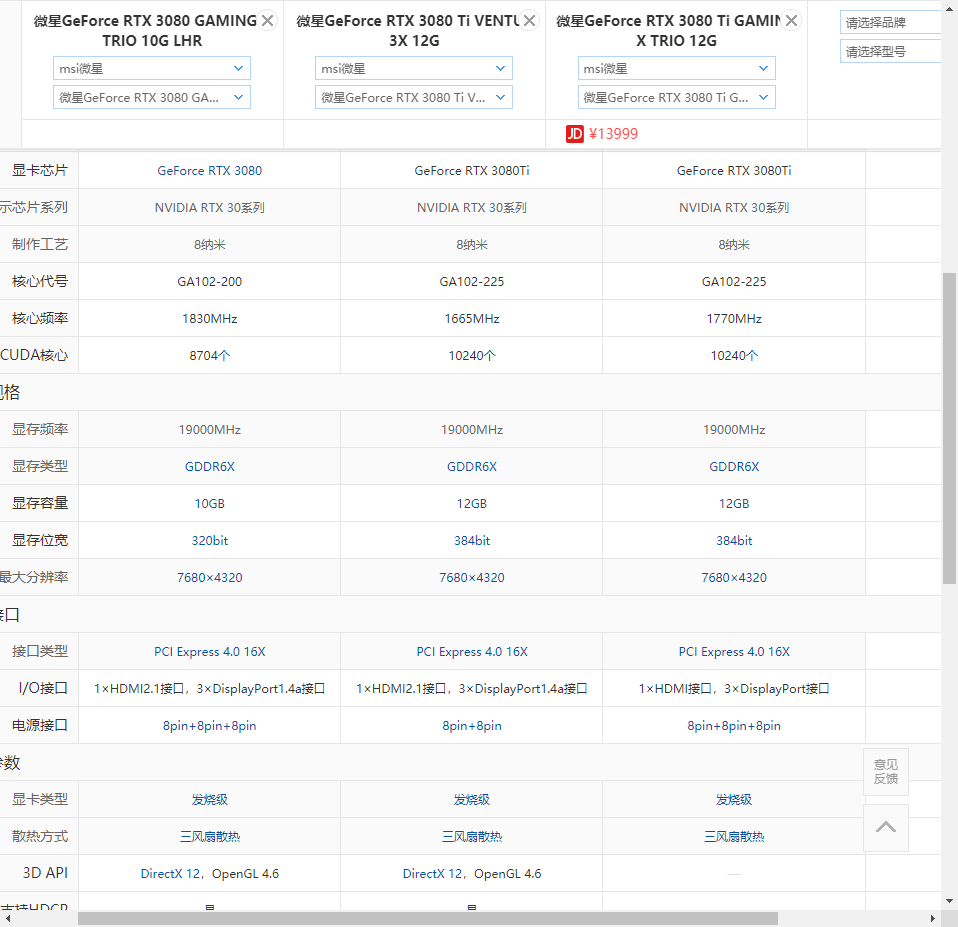Click the GeForce RTX 3080 chip link
This screenshot has width=958, height=927.
[209, 170]
